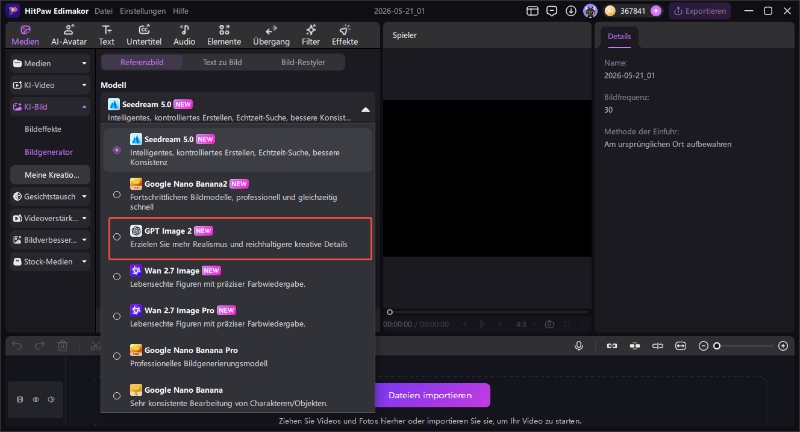
Task: Click the undo arrow in timeline toolbar
Action: tap(17, 346)
